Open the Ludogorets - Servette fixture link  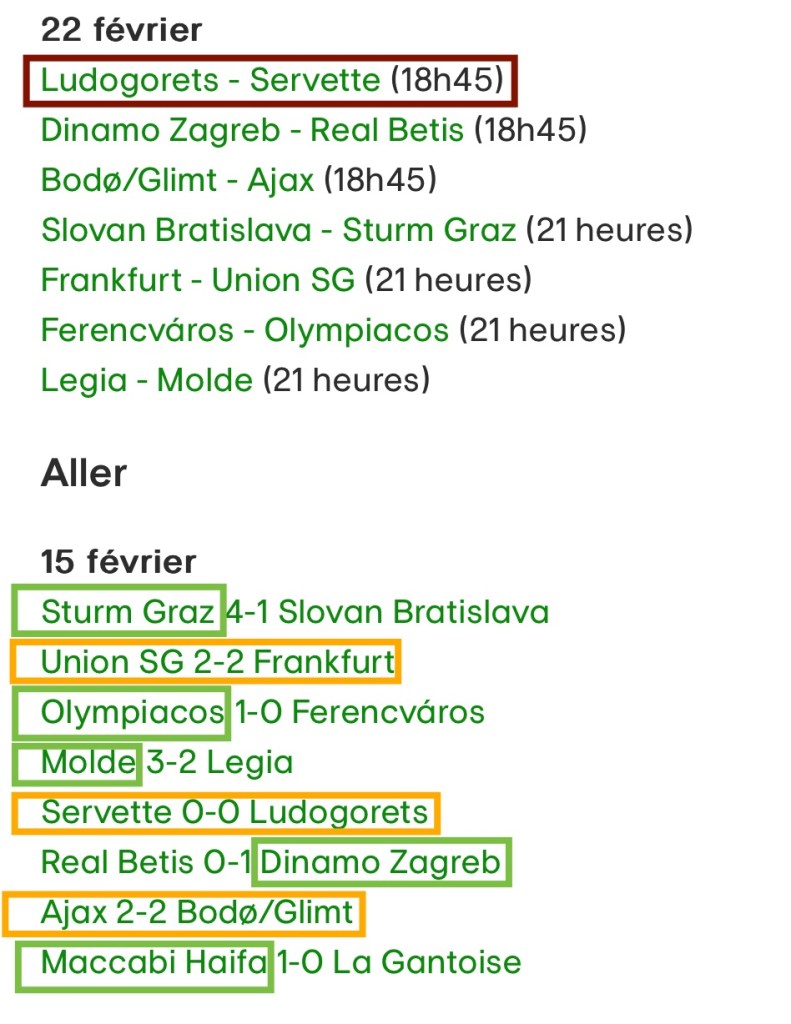tap(211, 80)
